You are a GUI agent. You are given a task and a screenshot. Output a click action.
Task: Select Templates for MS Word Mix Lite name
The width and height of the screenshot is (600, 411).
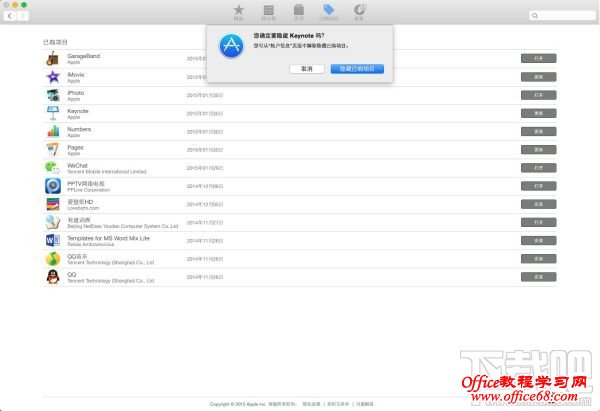(108, 238)
